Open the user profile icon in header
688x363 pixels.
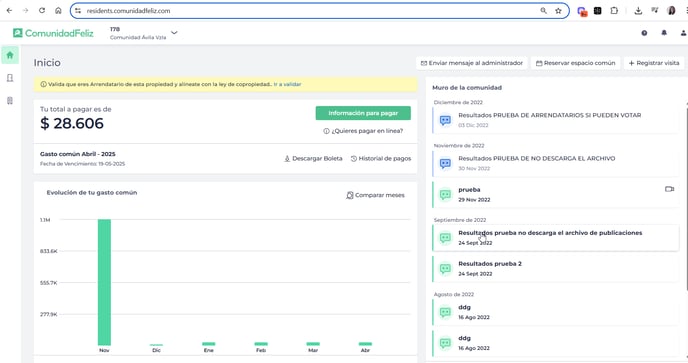click(683, 33)
